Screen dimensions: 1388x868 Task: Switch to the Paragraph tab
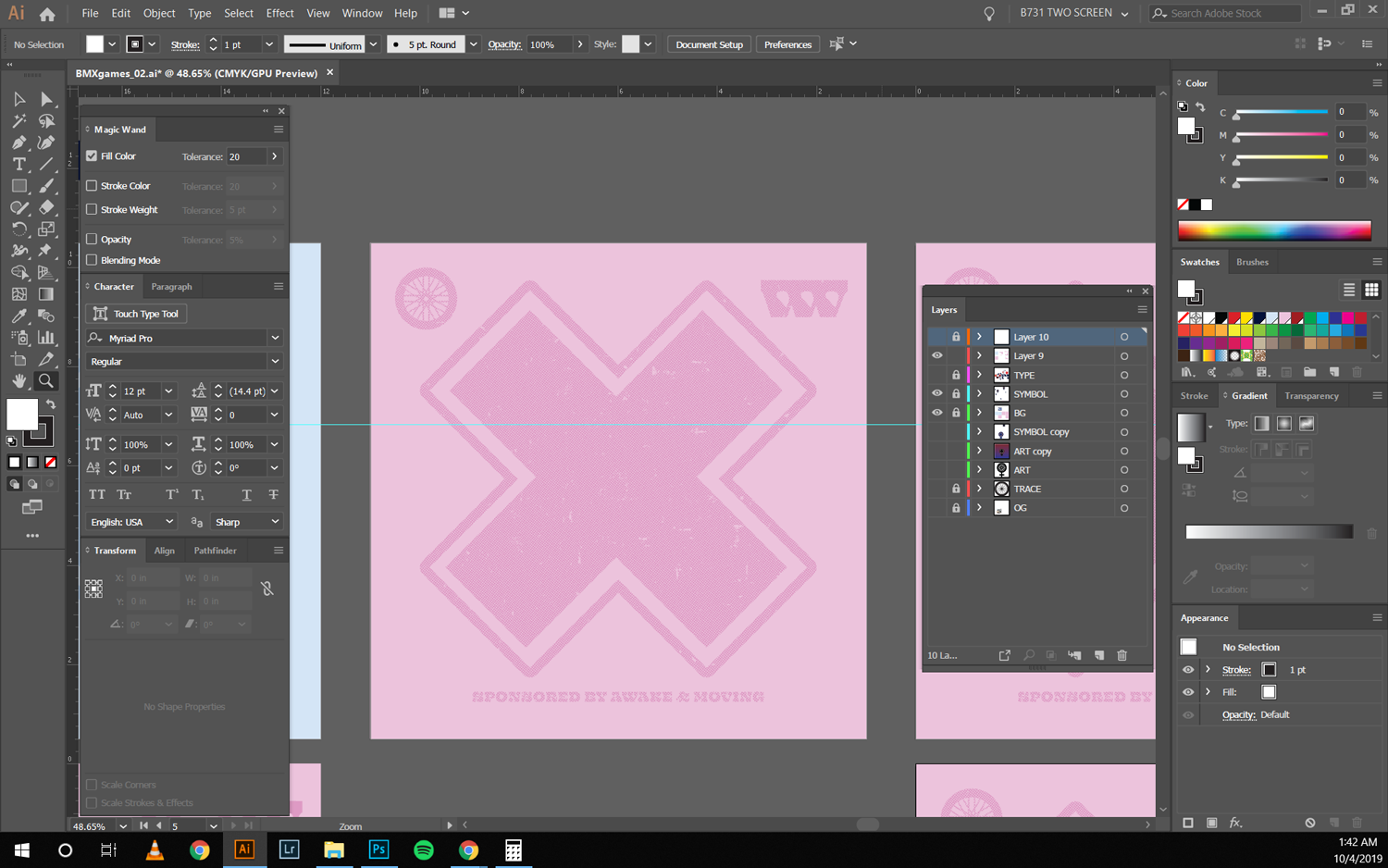pos(172,287)
